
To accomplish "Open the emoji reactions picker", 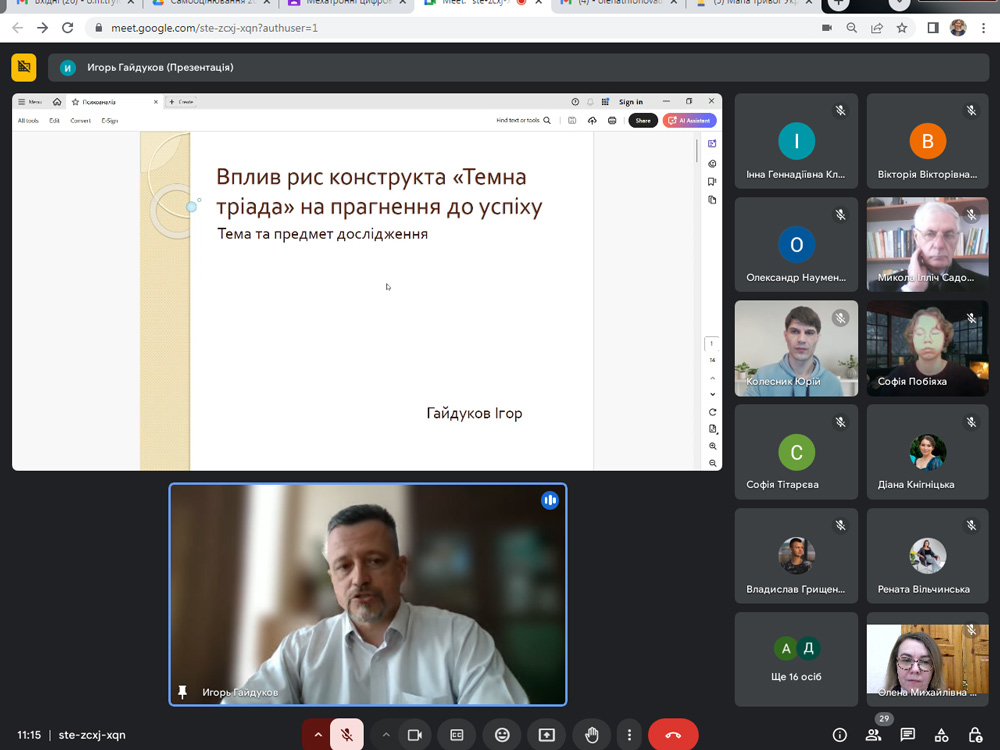I will click(x=502, y=735).
